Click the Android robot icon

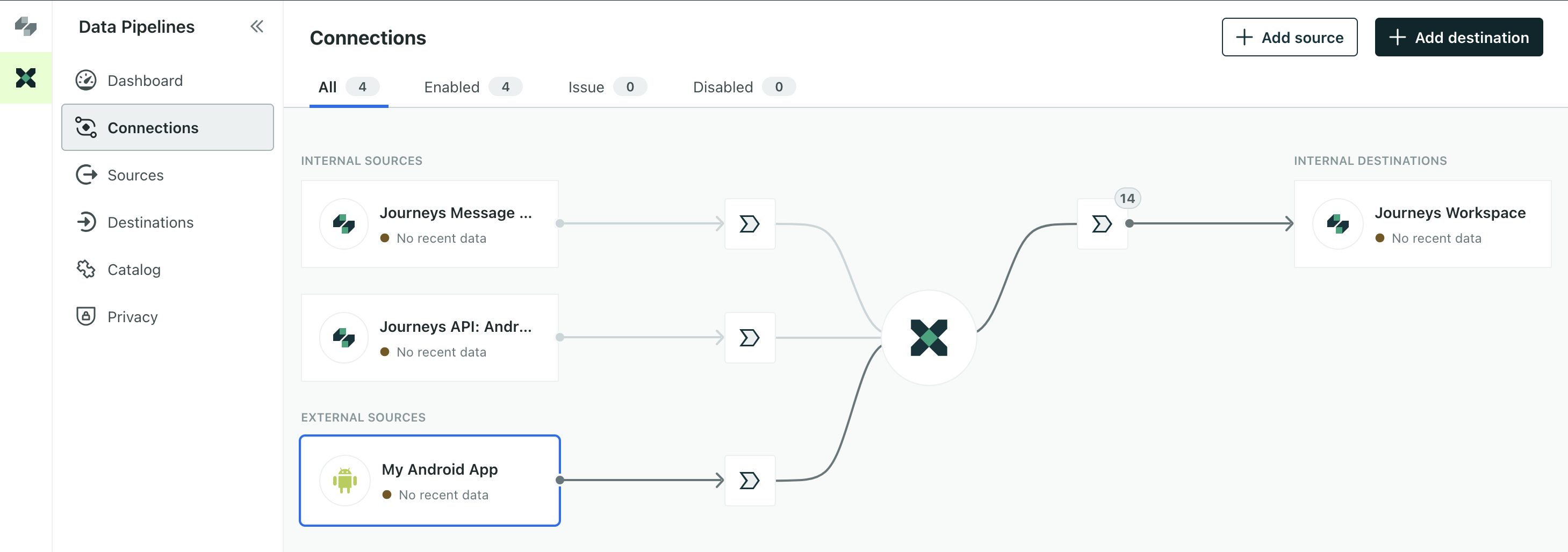[x=344, y=480]
